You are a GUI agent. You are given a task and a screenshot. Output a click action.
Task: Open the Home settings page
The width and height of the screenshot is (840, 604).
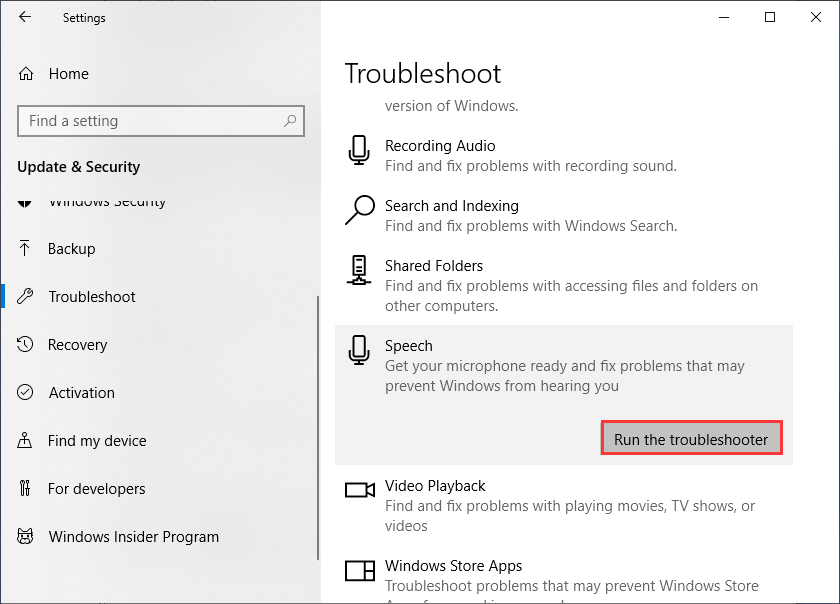point(69,73)
